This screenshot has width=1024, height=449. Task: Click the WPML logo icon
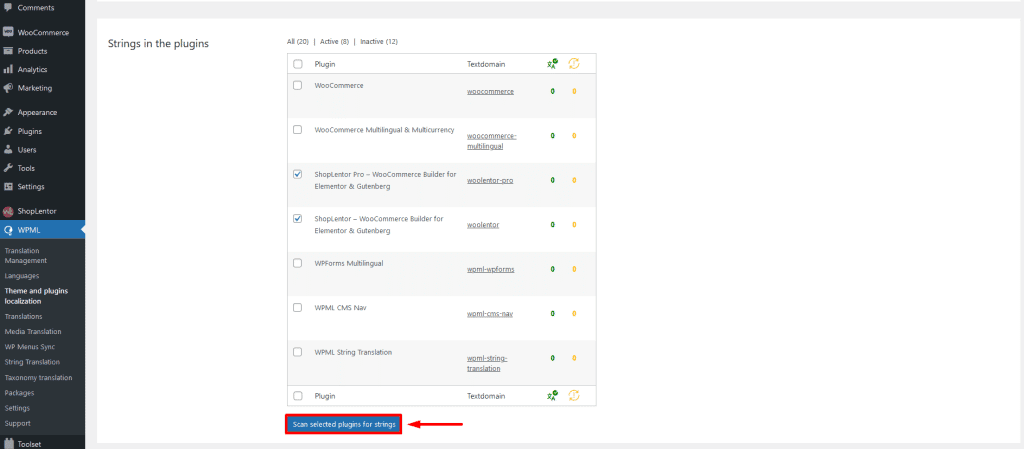8,230
